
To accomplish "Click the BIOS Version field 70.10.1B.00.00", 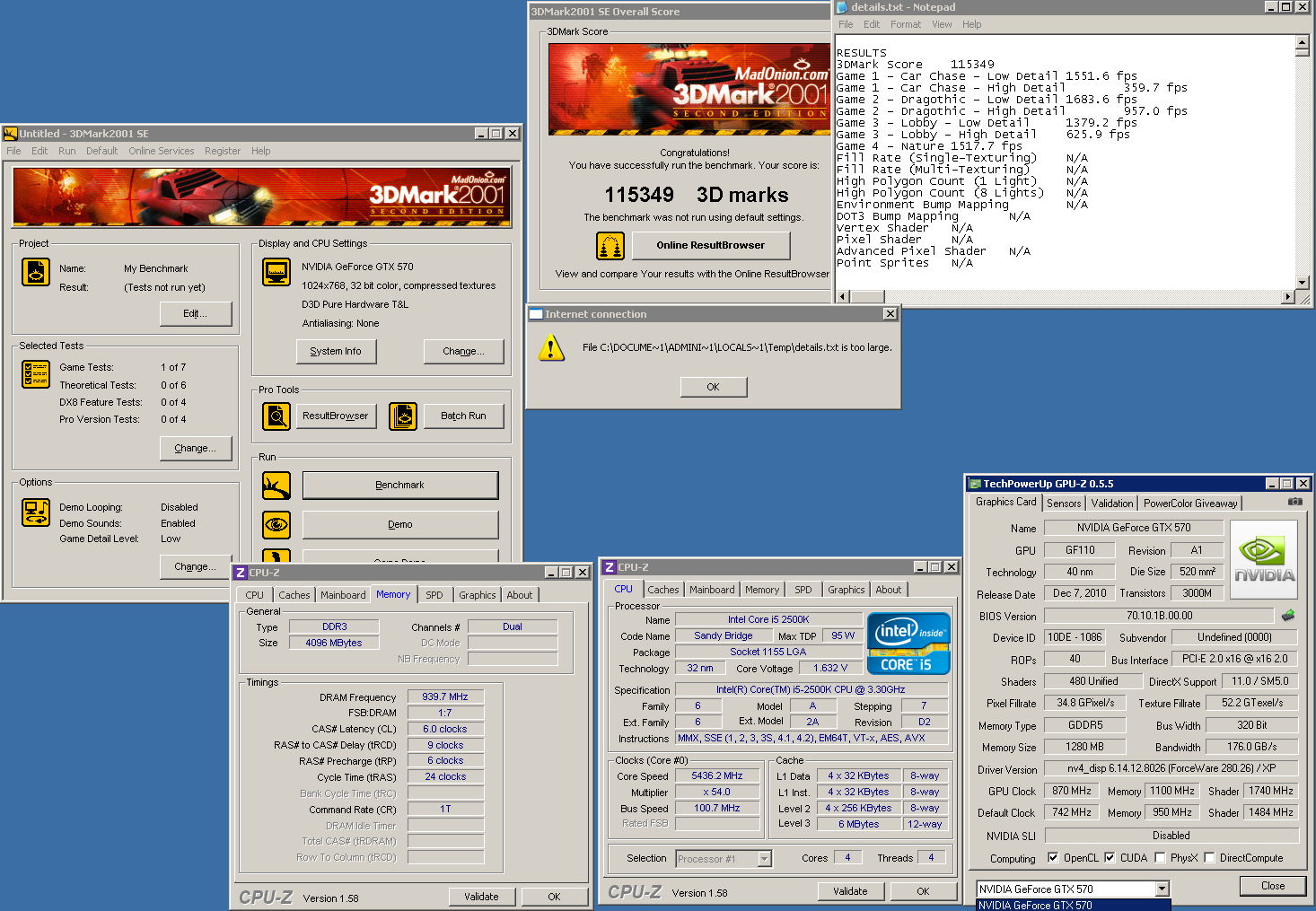I will click(x=1159, y=616).
